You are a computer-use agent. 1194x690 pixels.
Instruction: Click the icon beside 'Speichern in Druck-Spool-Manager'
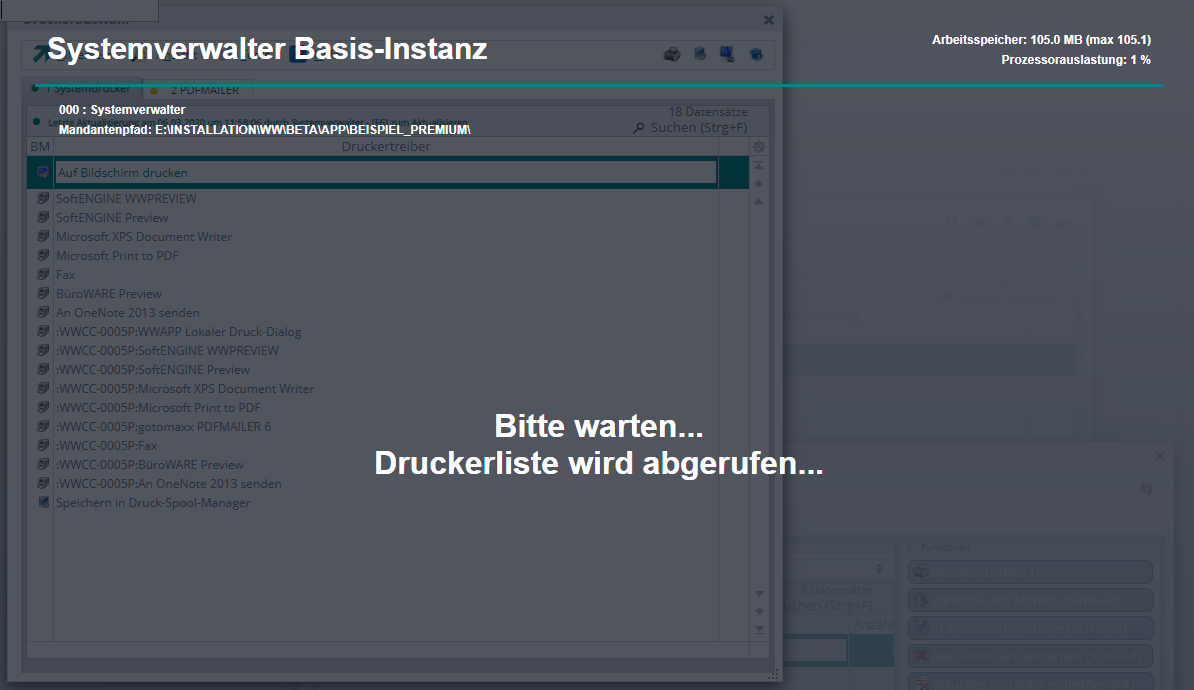tap(43, 502)
